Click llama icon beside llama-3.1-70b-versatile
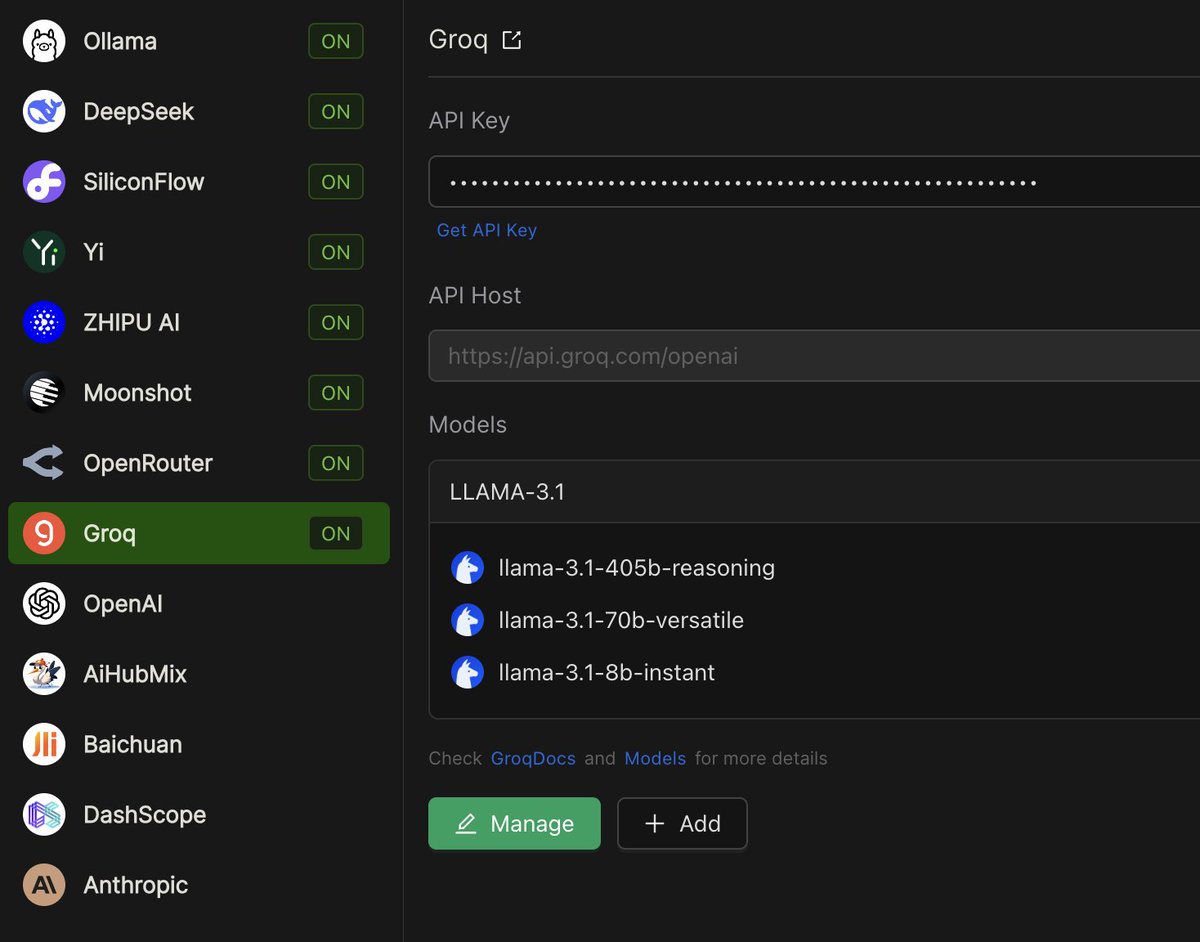 467,620
